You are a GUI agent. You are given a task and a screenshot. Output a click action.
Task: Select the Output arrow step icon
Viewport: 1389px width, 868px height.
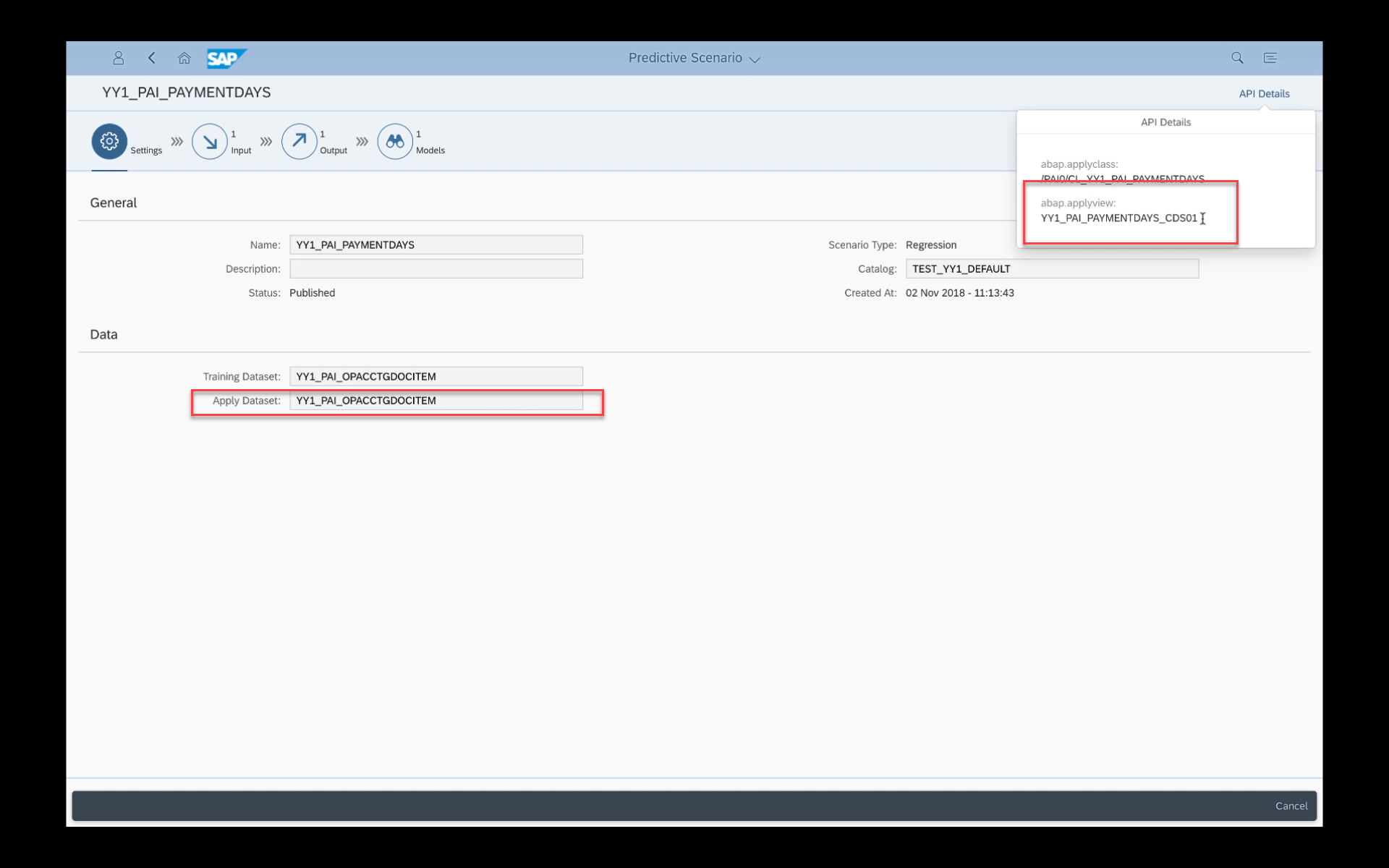[299, 141]
